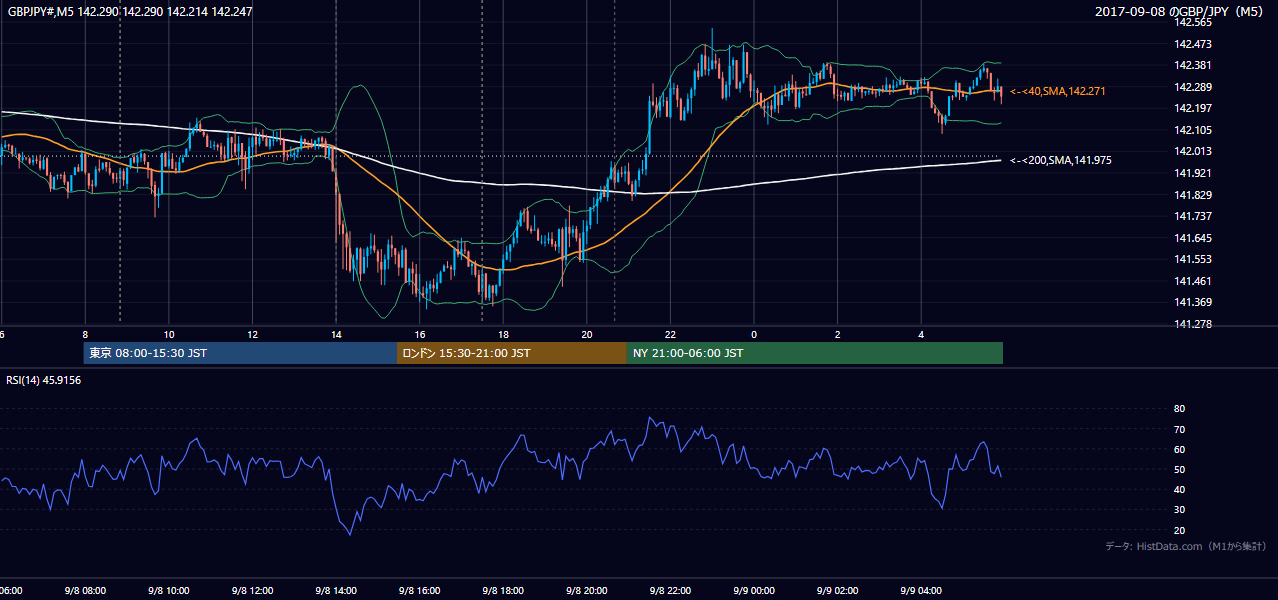Click the bottom time label 9/8 10:00
This screenshot has width=1278, height=600.
tap(169, 591)
